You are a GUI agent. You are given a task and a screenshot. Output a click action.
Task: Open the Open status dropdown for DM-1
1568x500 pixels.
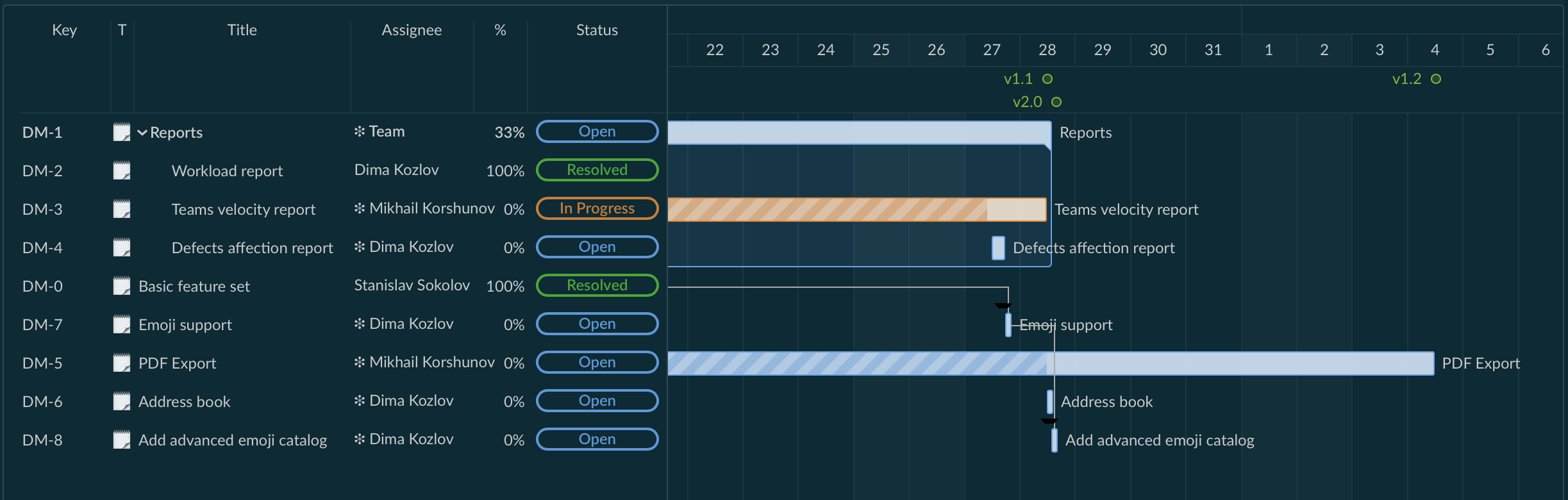click(597, 131)
